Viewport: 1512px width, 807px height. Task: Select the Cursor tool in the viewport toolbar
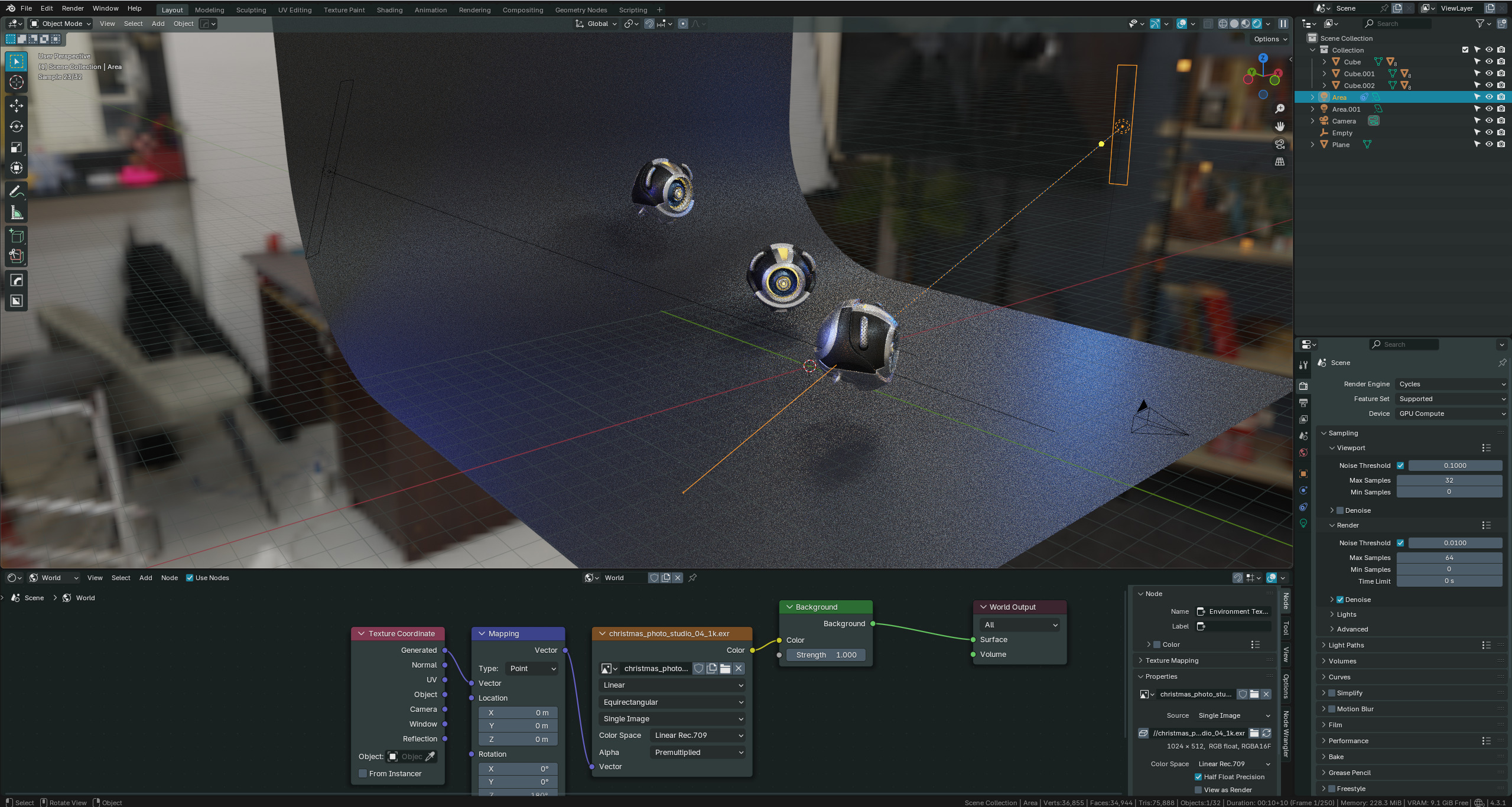17,82
